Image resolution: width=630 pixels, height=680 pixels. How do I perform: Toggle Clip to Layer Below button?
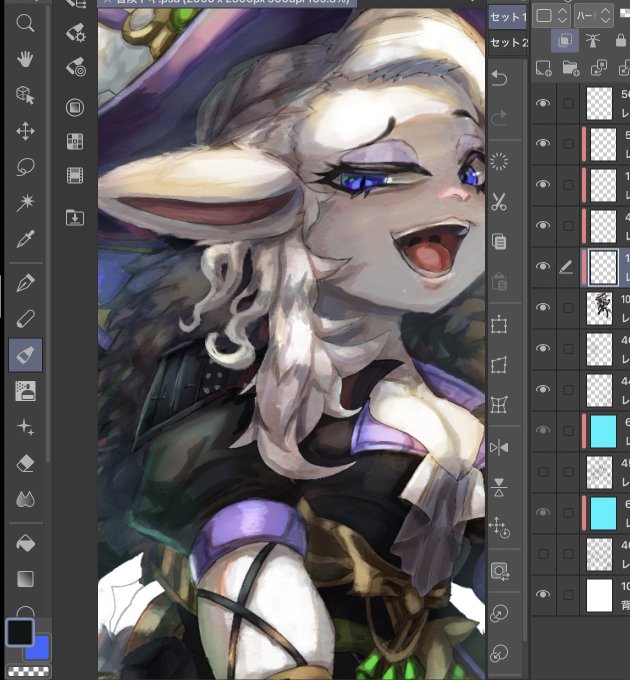pyautogui.click(x=565, y=41)
